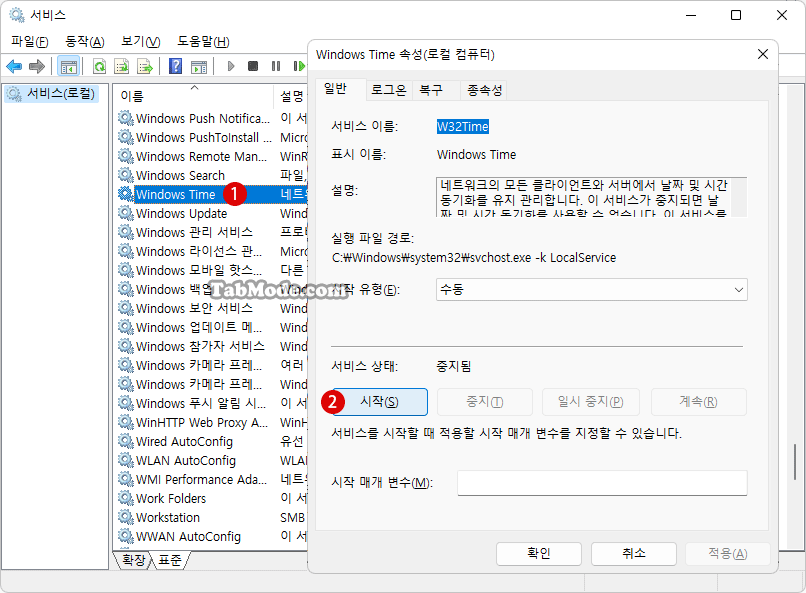
Task: Click the gear icon beside Windows 참가자 서비스
Action: pyautogui.click(x=125, y=346)
